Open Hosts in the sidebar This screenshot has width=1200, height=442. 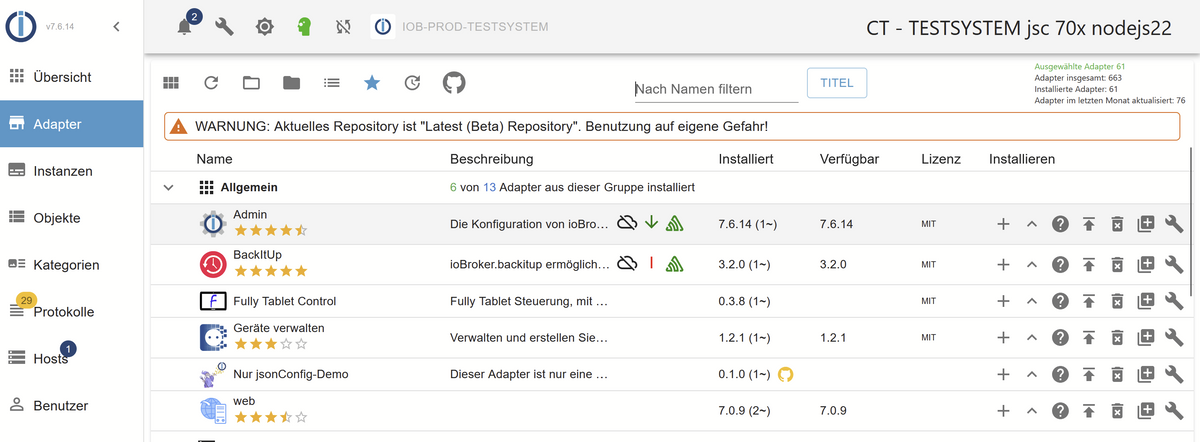[72, 359]
